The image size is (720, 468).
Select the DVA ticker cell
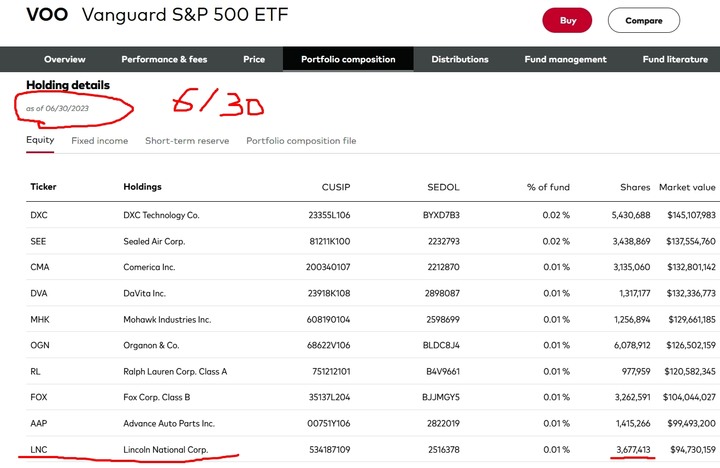point(39,293)
